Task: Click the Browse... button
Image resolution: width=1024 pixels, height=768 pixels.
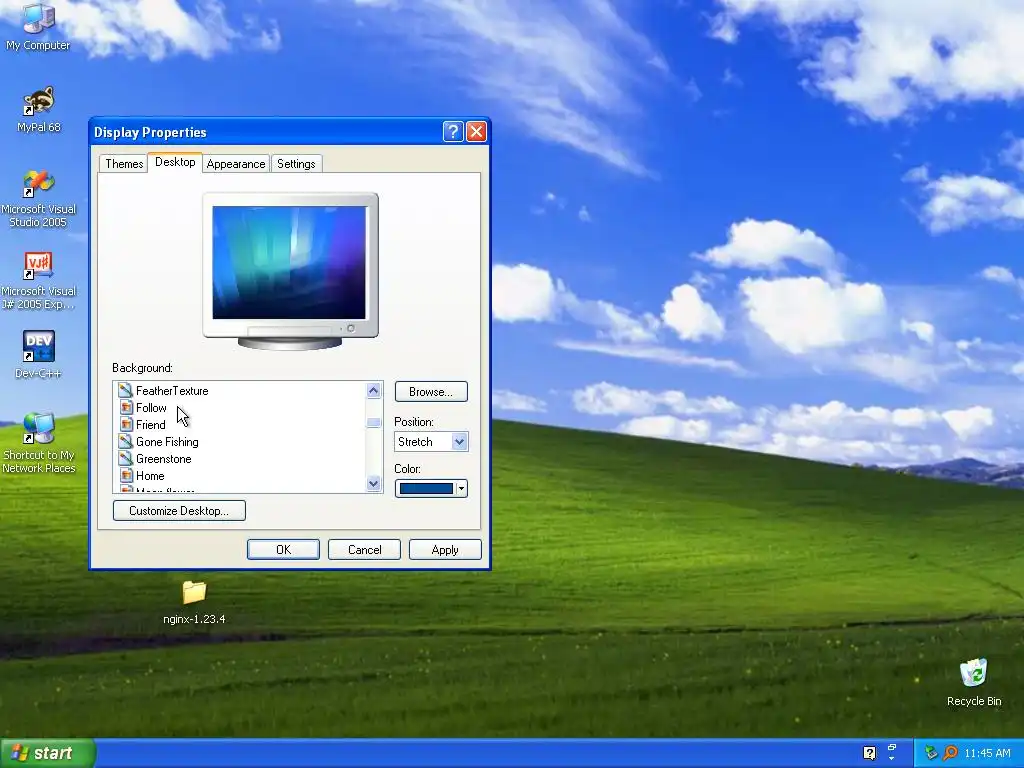Action: pyautogui.click(x=431, y=392)
